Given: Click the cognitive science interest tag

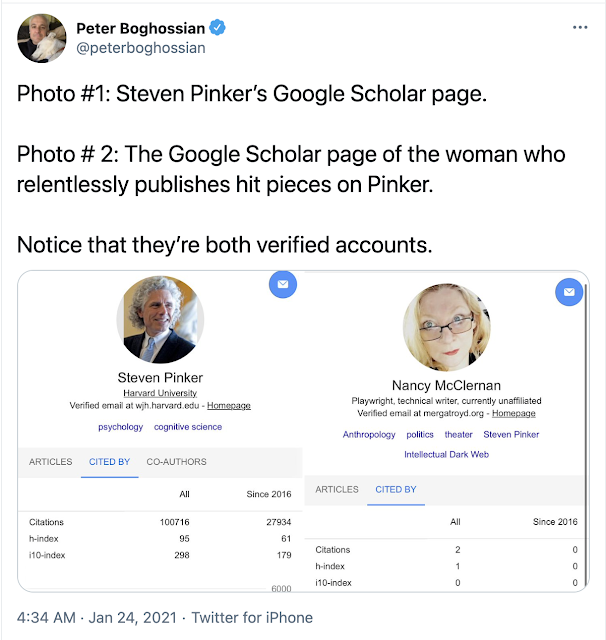Looking at the screenshot, I should point(188,427).
